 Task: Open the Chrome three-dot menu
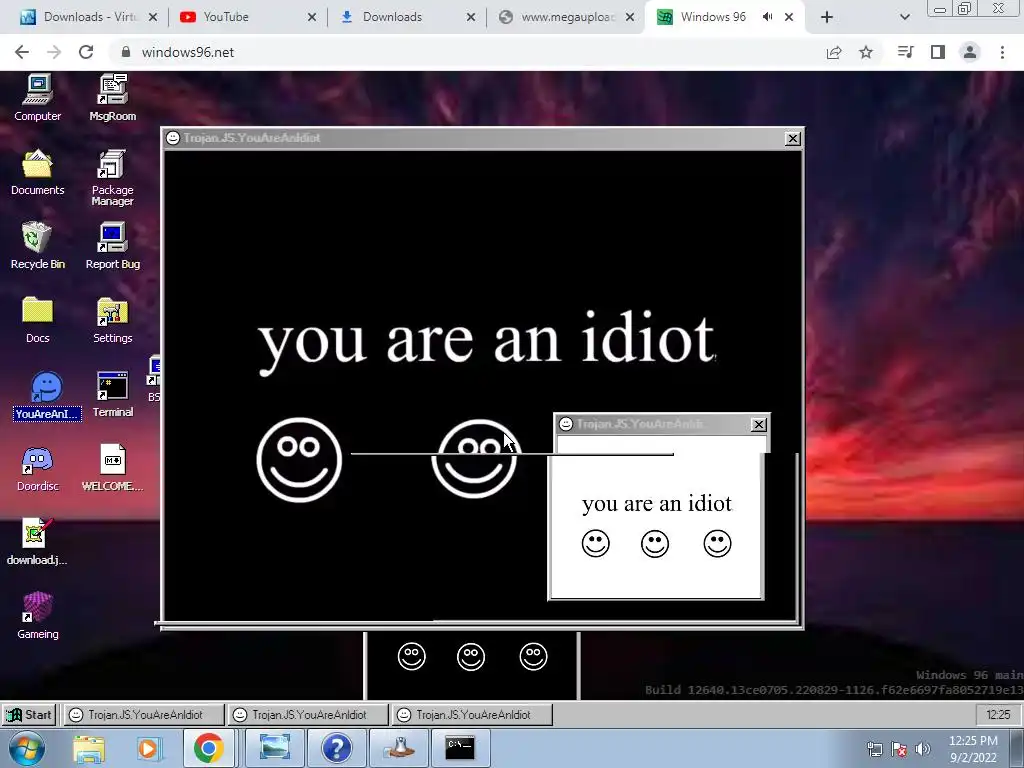pyautogui.click(x=1002, y=52)
